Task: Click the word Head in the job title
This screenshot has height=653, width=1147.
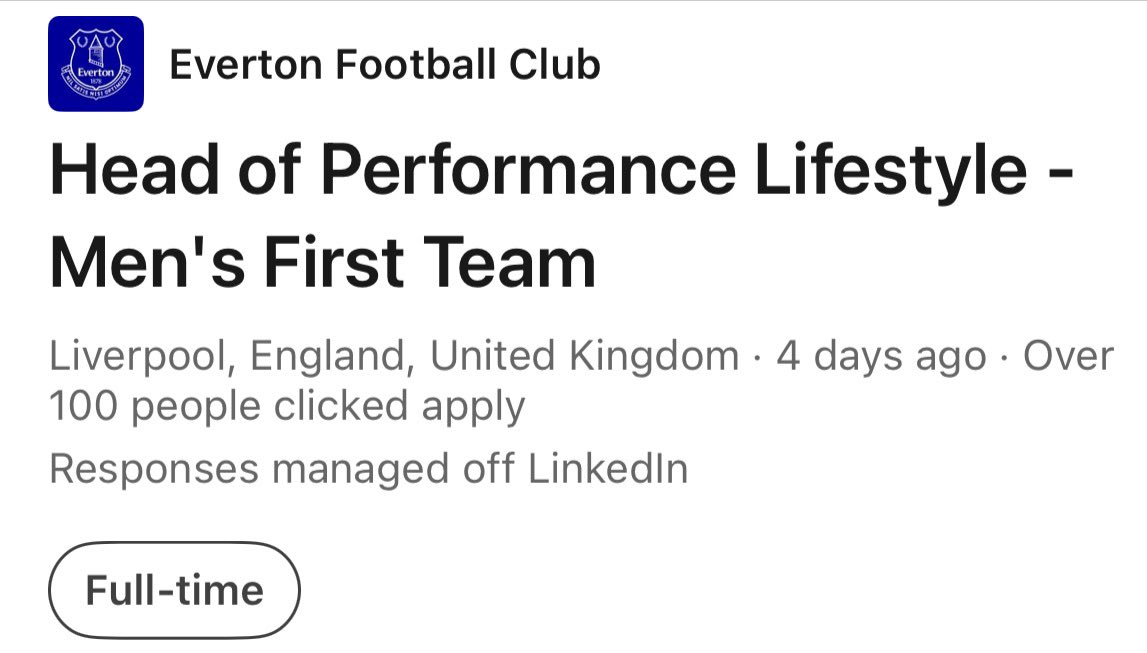Action: pos(135,170)
